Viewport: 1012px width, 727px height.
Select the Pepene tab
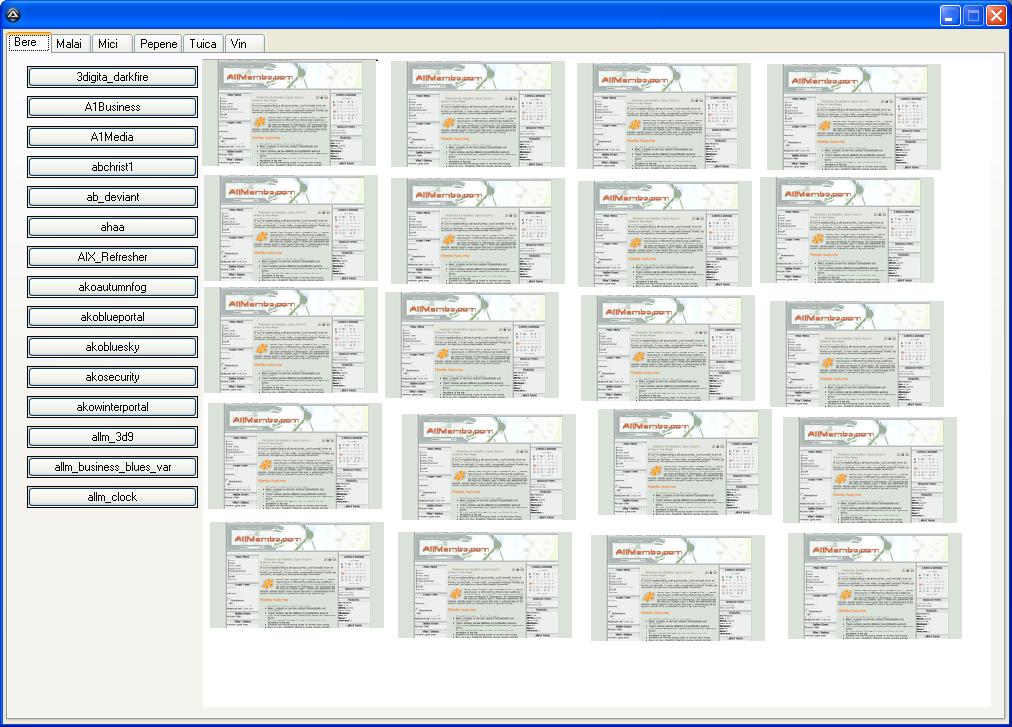click(158, 44)
